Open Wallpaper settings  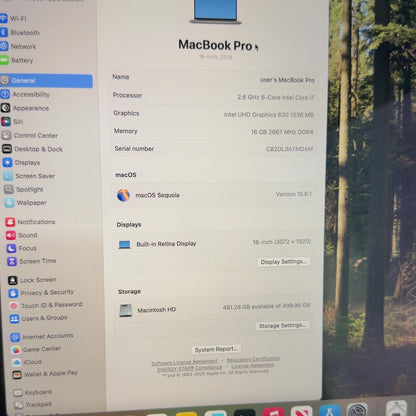(26, 203)
